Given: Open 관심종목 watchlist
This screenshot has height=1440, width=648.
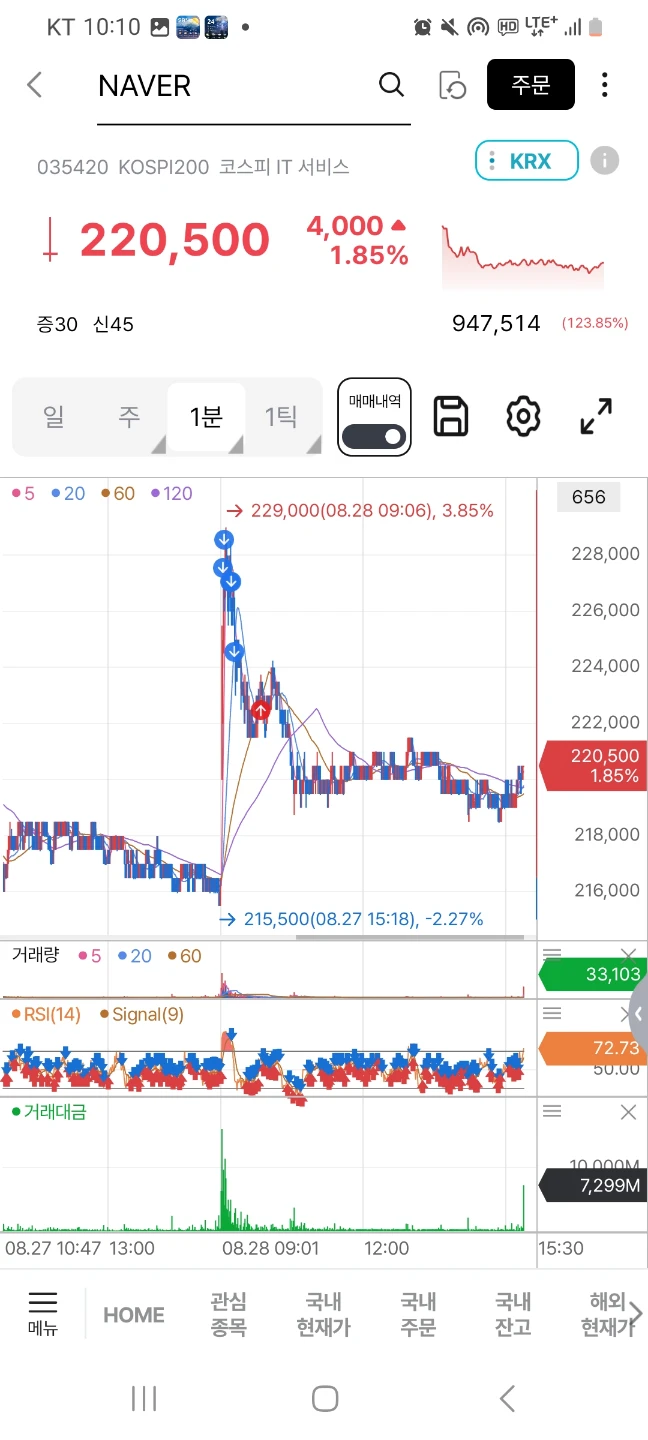Looking at the screenshot, I should [228, 1315].
